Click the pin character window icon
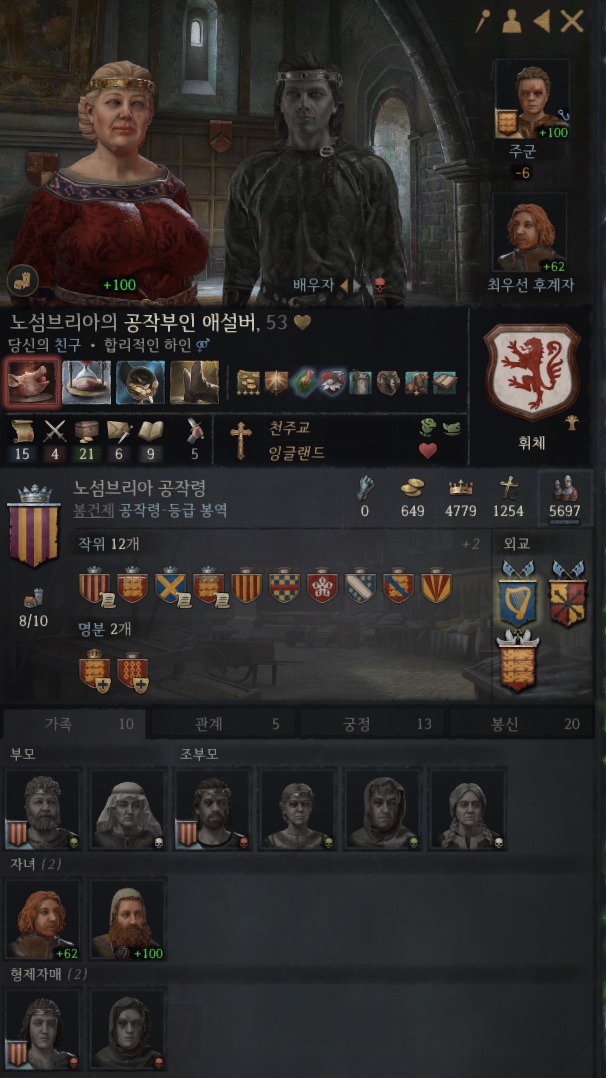This screenshot has width=606, height=1078. (482, 22)
